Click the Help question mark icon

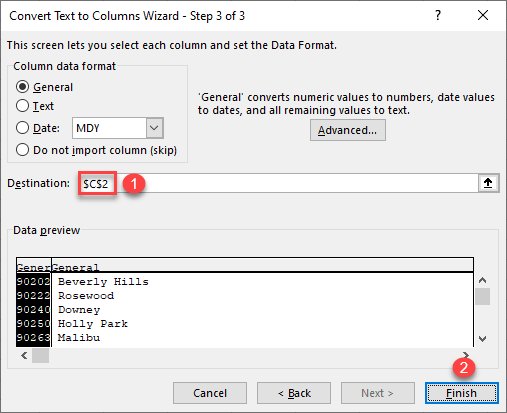(438, 15)
